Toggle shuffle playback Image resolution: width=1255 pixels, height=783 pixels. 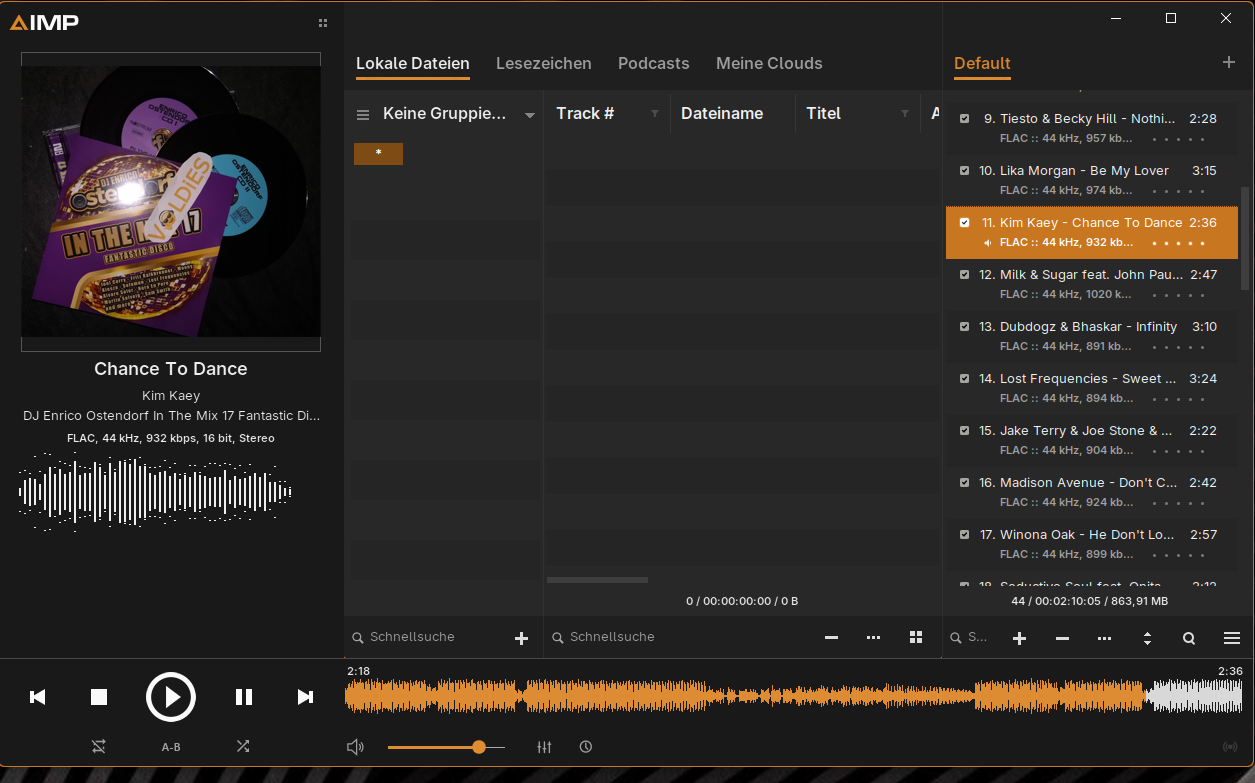tap(243, 746)
